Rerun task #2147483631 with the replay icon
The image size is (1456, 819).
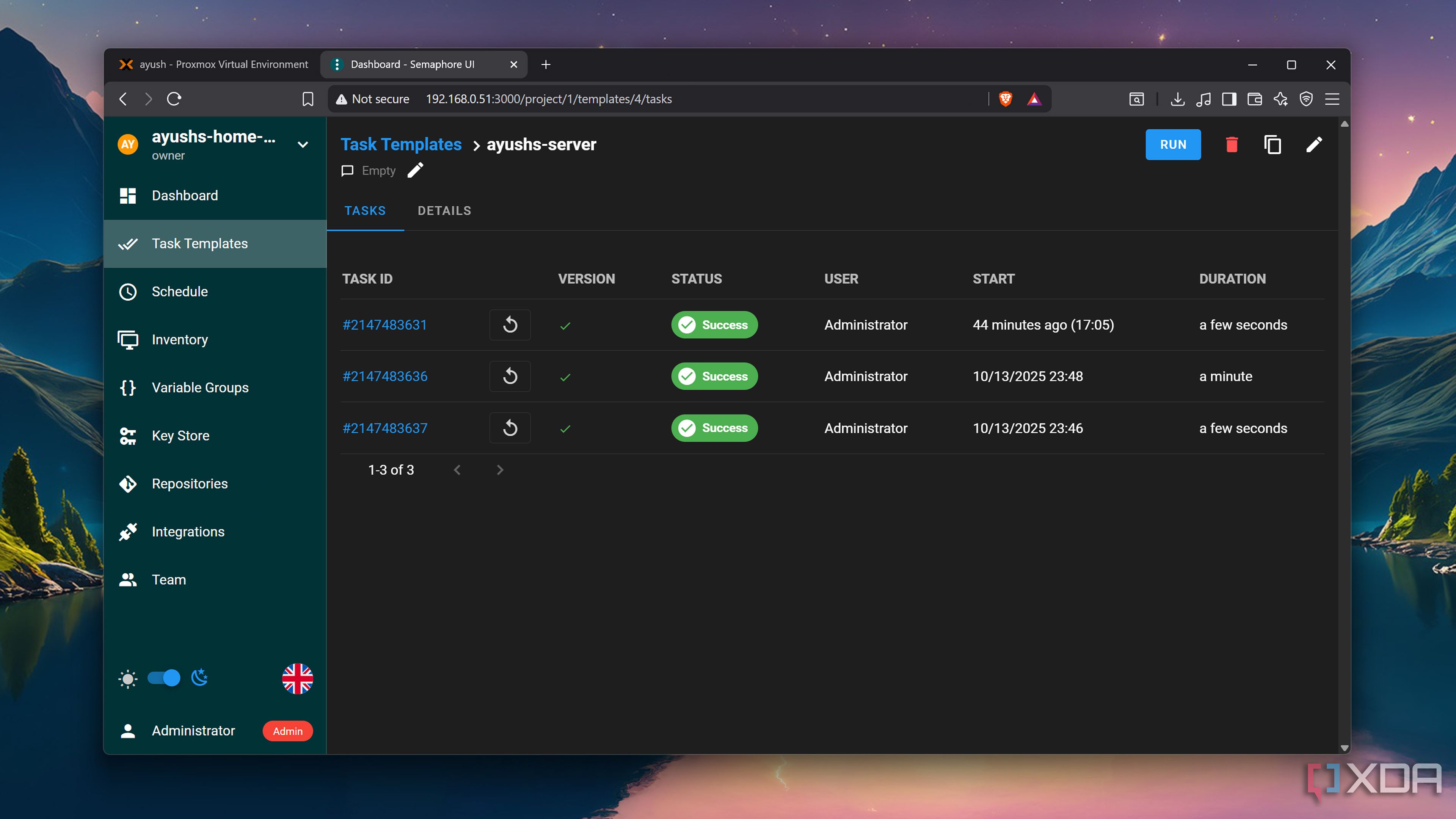[x=510, y=325]
